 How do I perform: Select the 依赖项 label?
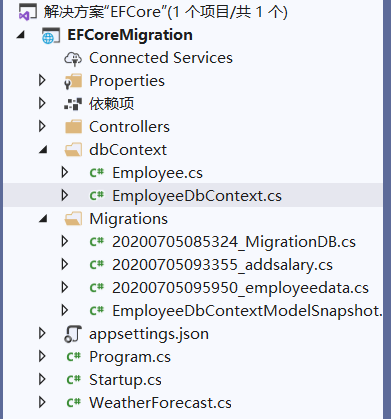112,104
